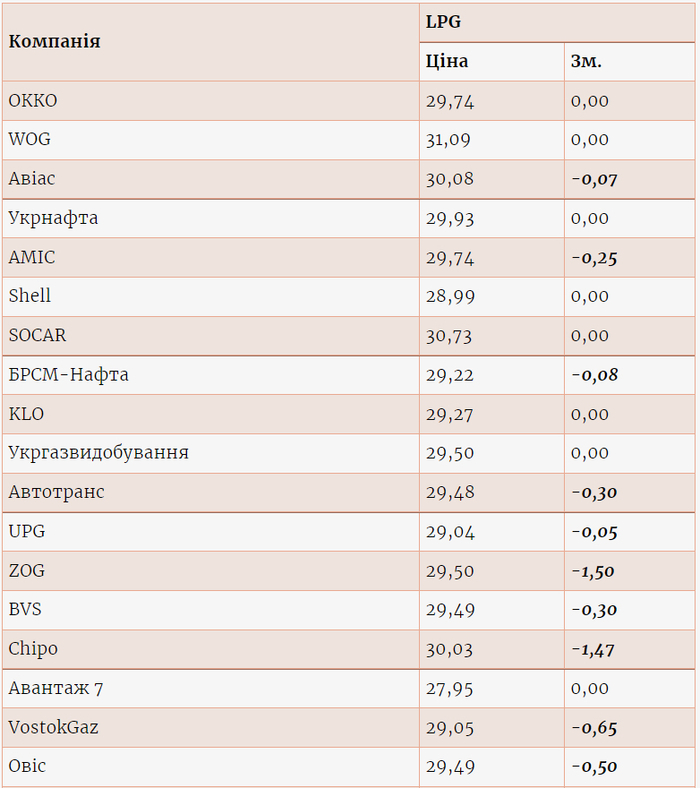The image size is (700, 788).
Task: Select the Зм. subheader cell
Action: pos(586,61)
